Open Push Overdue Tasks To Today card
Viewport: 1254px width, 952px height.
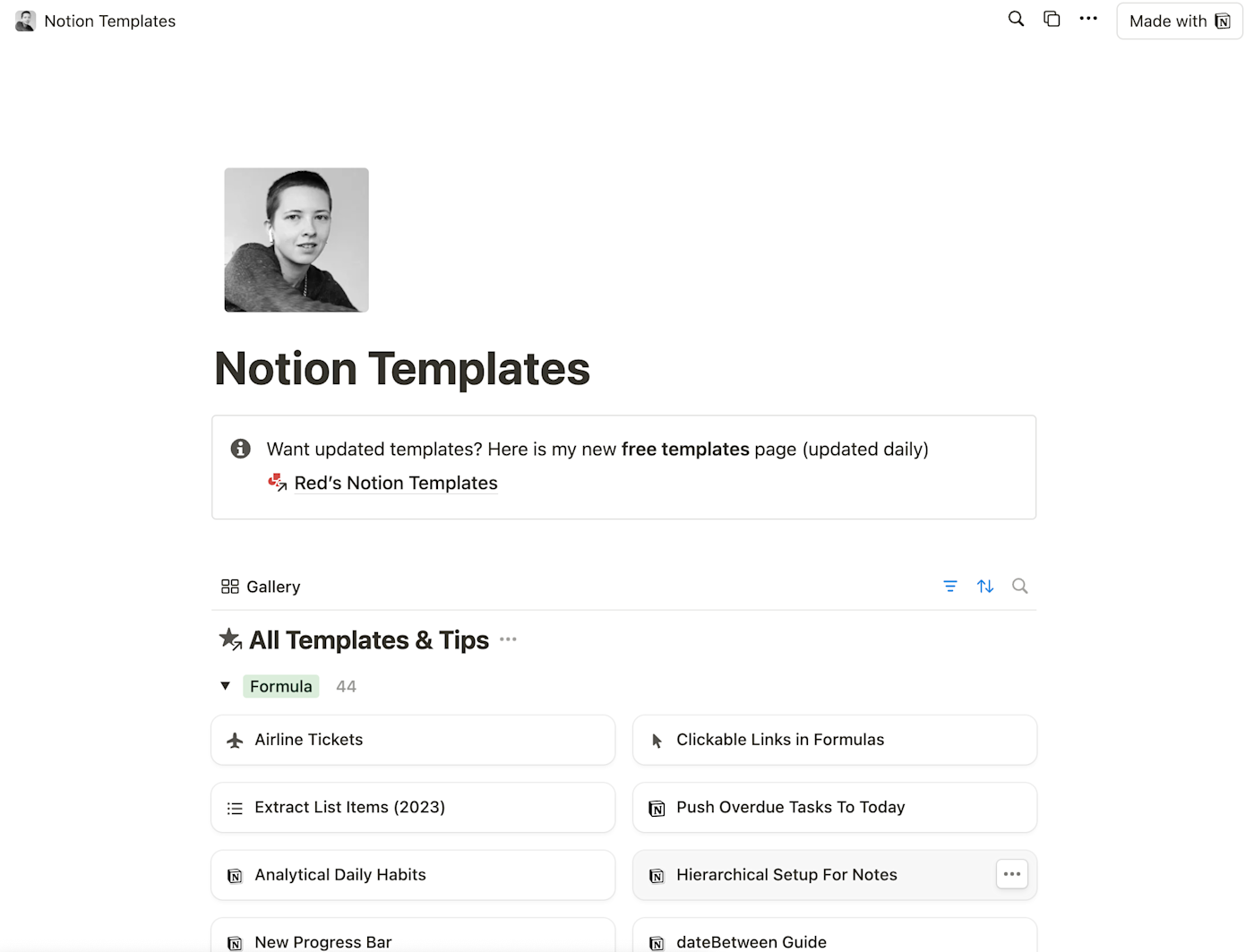(835, 808)
